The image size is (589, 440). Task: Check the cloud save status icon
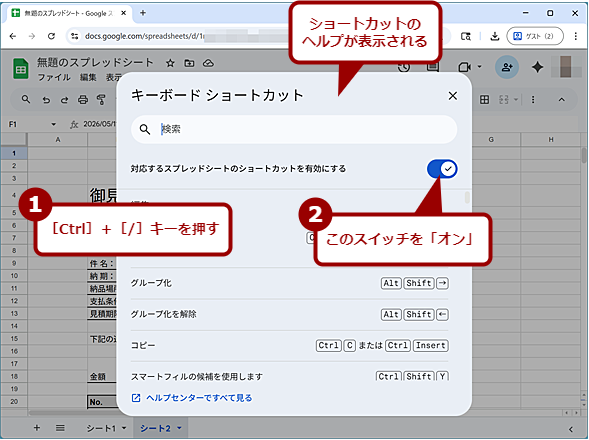pos(208,63)
